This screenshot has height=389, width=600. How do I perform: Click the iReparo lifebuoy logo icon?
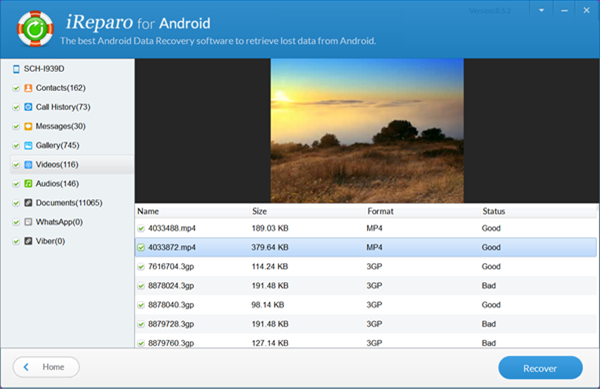click(35, 29)
